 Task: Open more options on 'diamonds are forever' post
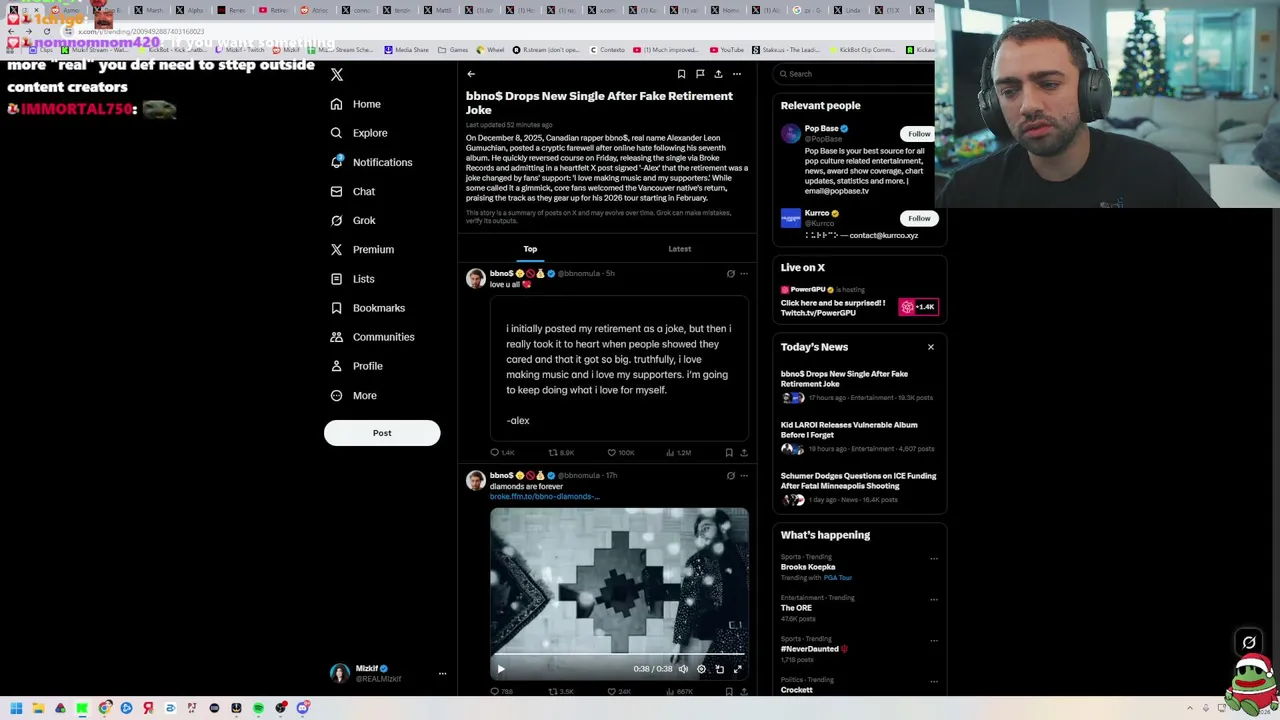[x=743, y=476]
